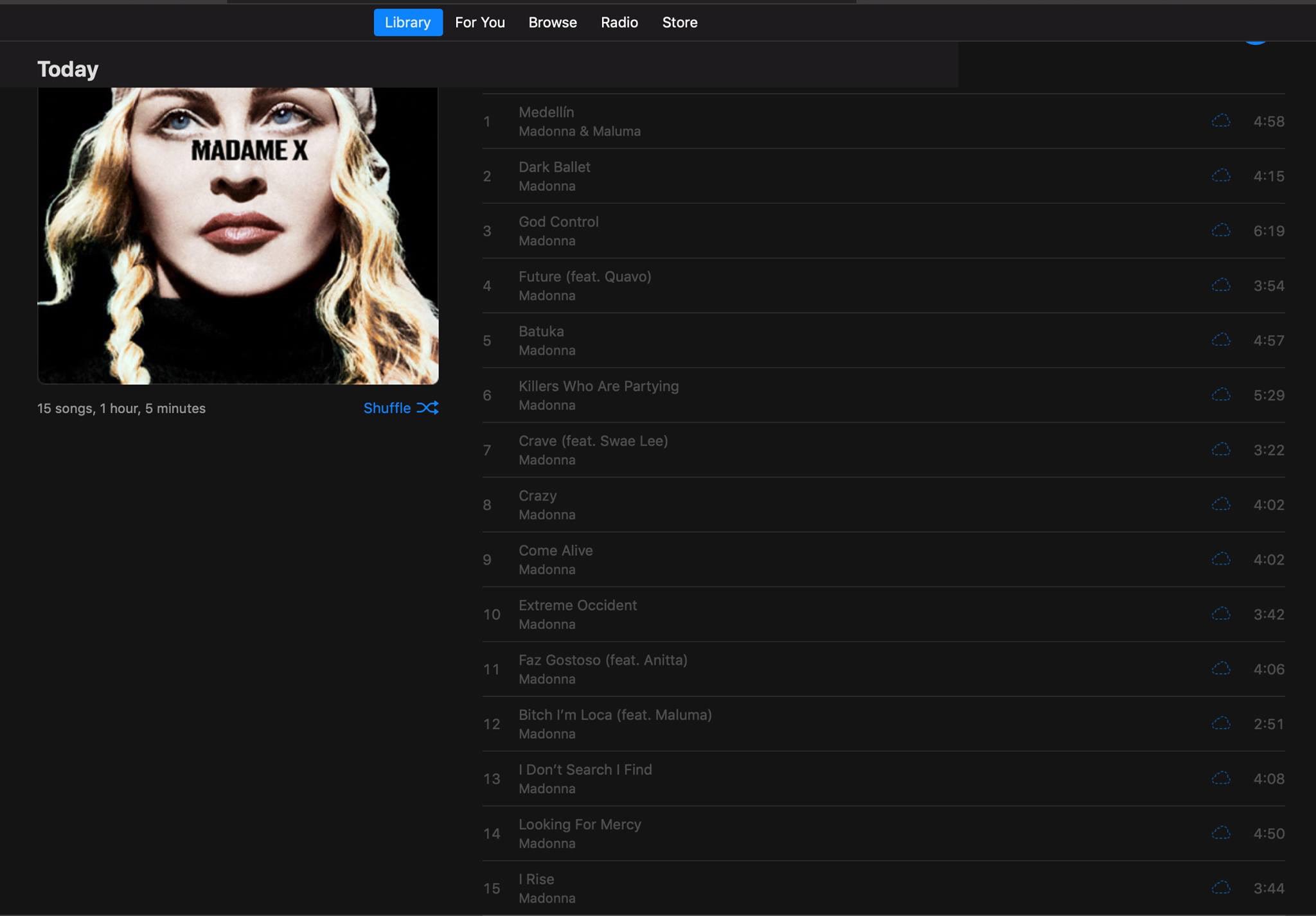Click the cloud download icon for Medellín

click(1221, 121)
